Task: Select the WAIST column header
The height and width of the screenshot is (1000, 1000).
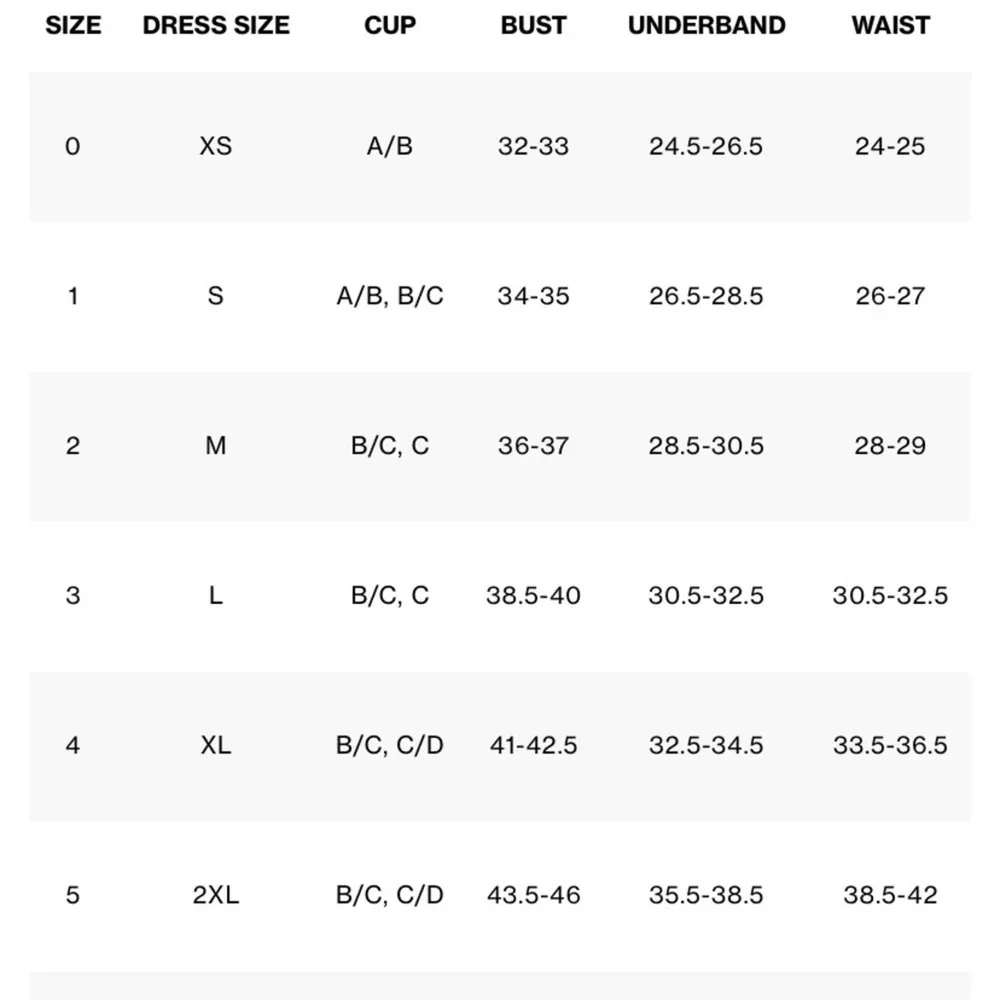Action: pyautogui.click(x=890, y=26)
